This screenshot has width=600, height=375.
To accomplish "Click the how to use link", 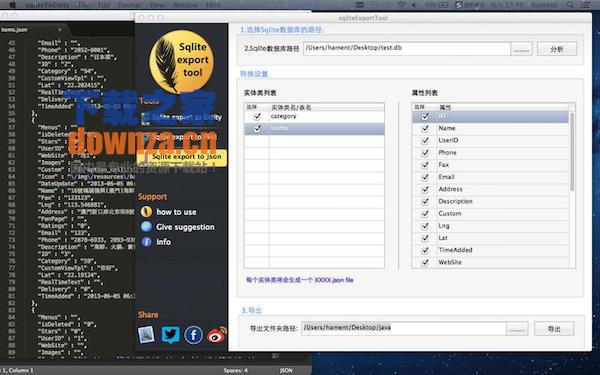I will (176, 212).
